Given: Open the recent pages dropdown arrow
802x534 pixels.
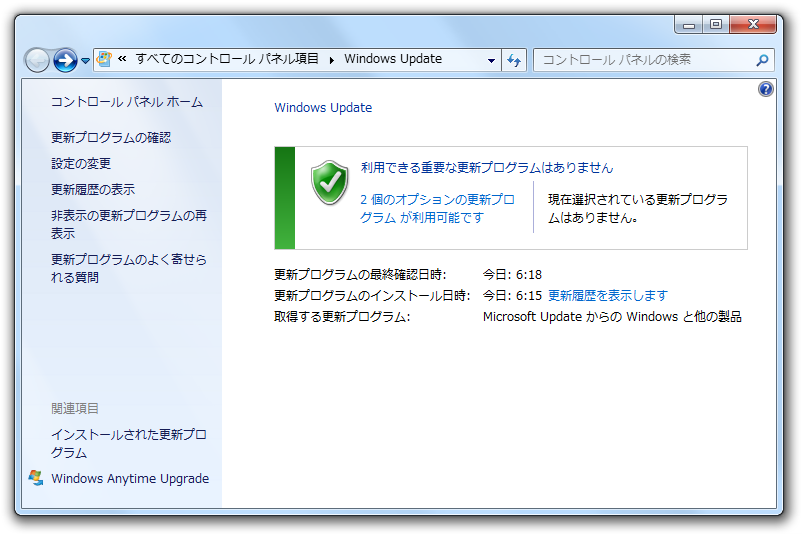Looking at the screenshot, I should (86, 61).
